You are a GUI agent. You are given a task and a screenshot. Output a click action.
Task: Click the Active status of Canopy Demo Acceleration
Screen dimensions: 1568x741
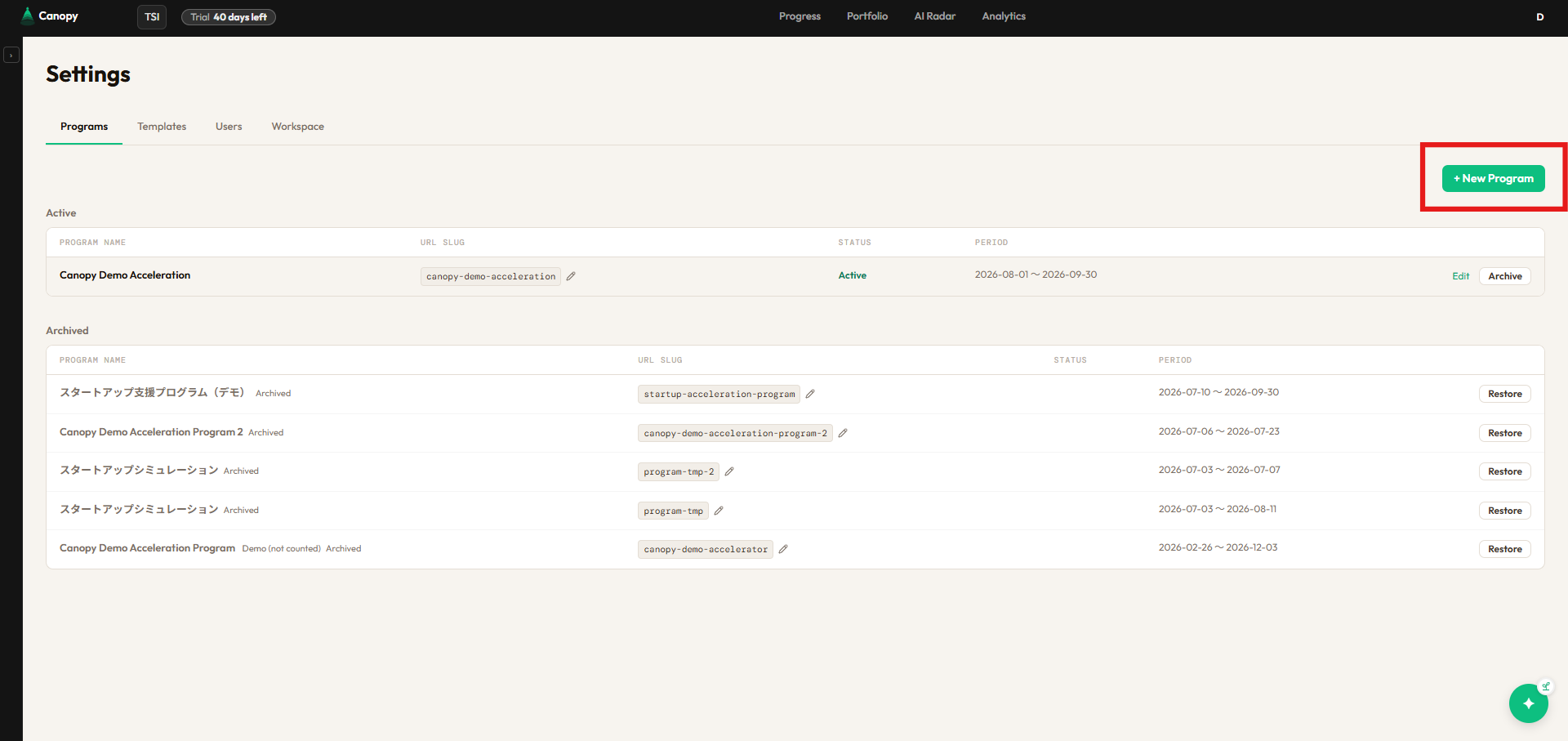point(853,275)
